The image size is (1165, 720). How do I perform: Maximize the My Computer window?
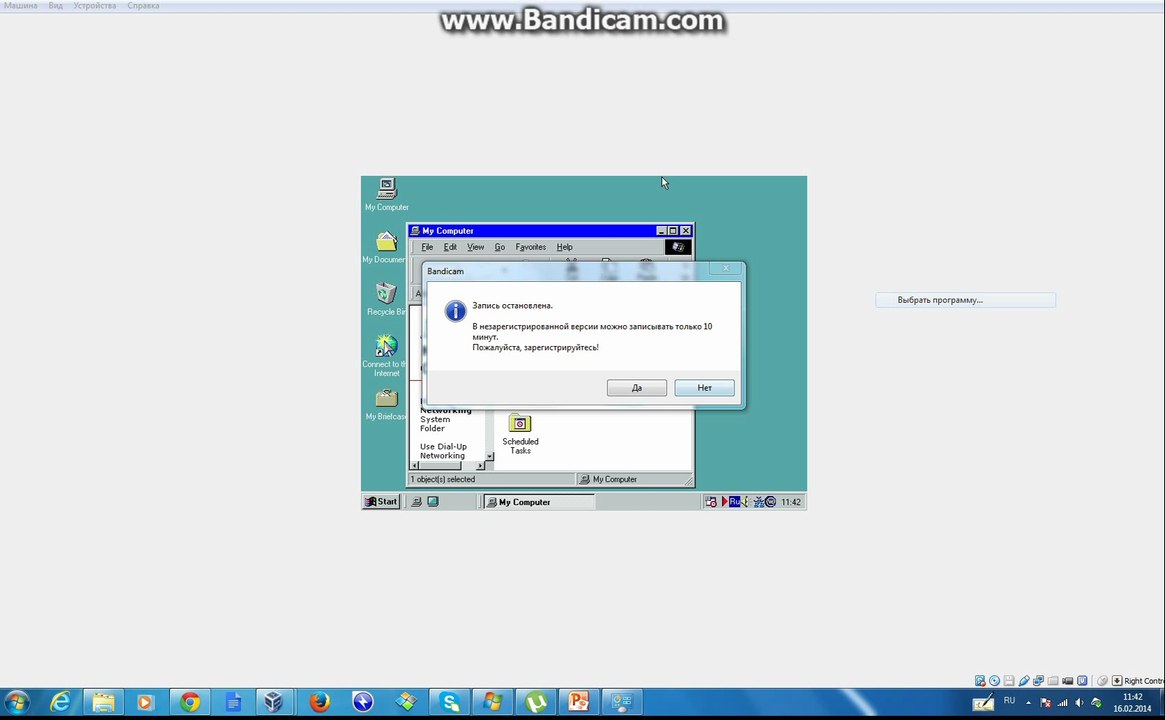pyautogui.click(x=673, y=231)
